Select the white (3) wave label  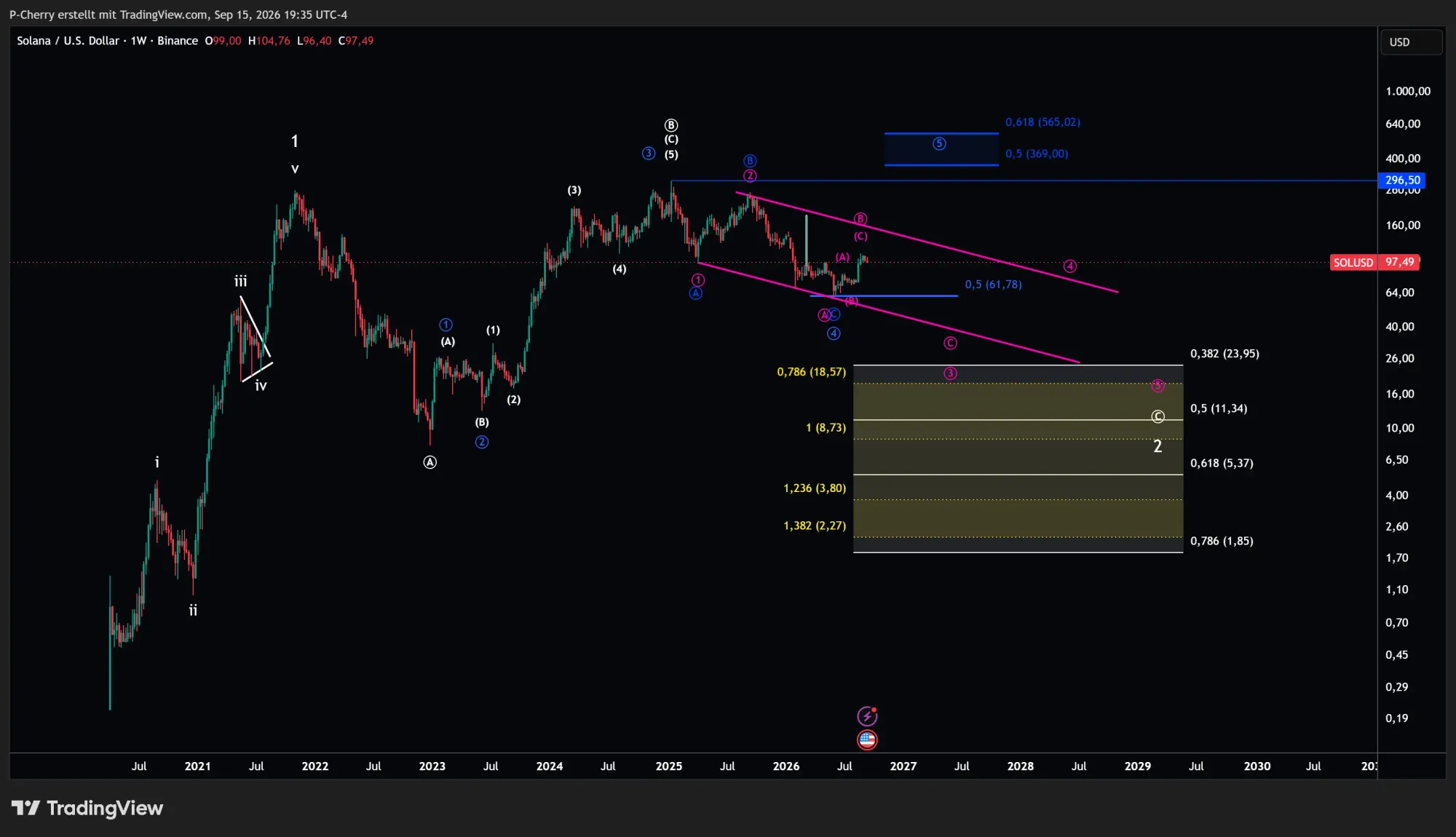pos(574,190)
